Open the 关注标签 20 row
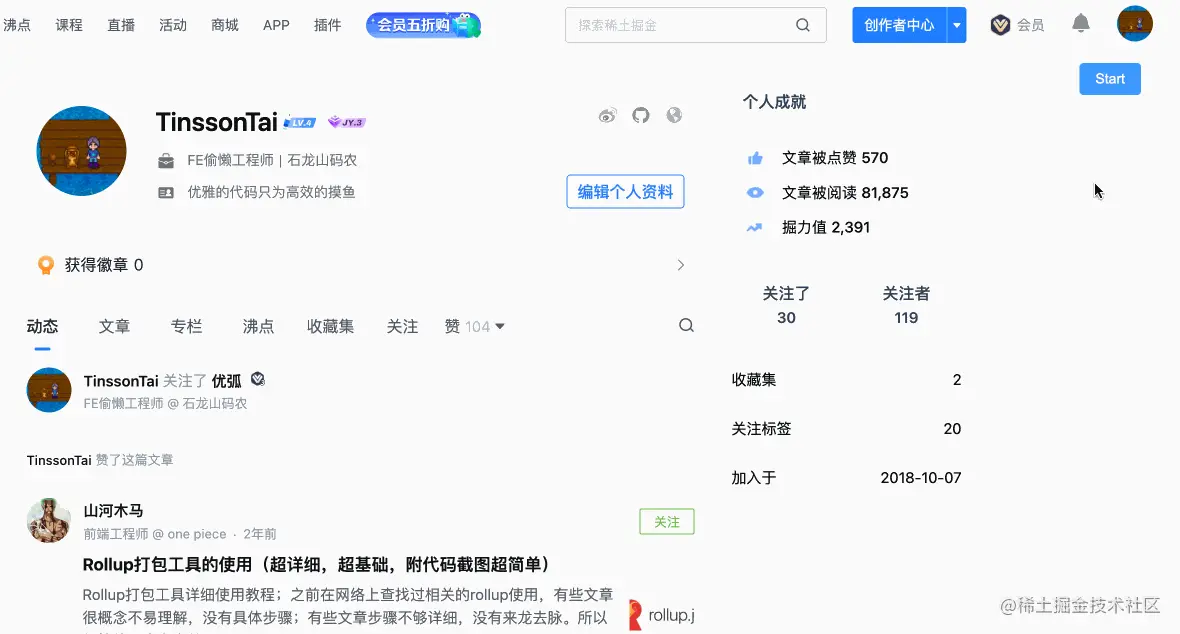1180x634 pixels. tap(847, 428)
